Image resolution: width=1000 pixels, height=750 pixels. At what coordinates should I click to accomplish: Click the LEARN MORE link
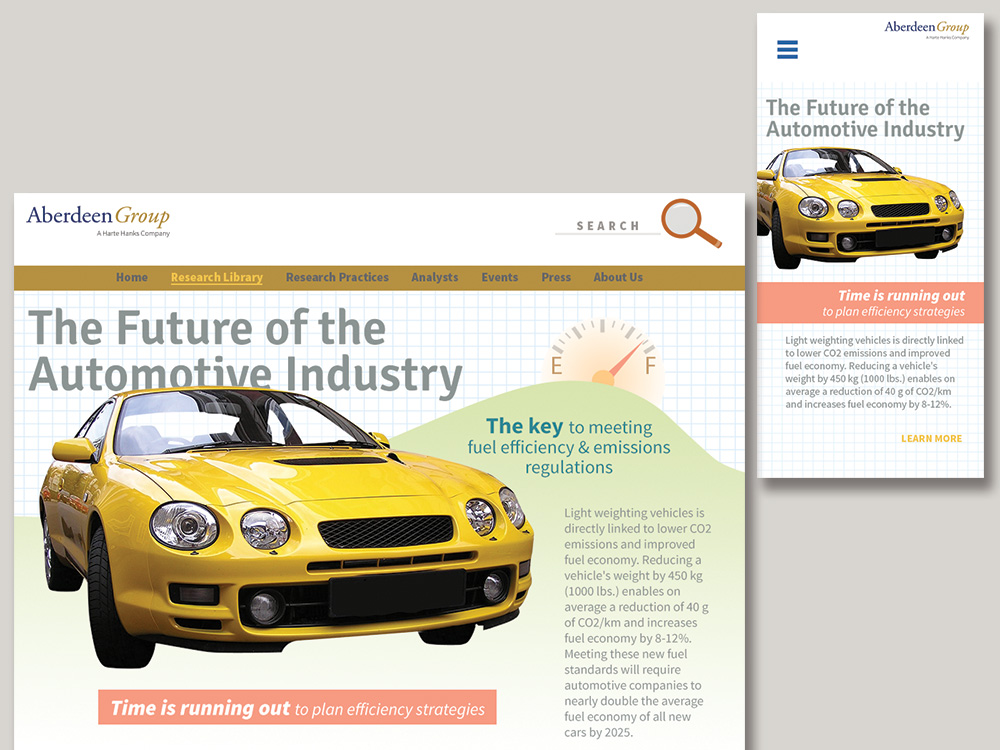(931, 439)
